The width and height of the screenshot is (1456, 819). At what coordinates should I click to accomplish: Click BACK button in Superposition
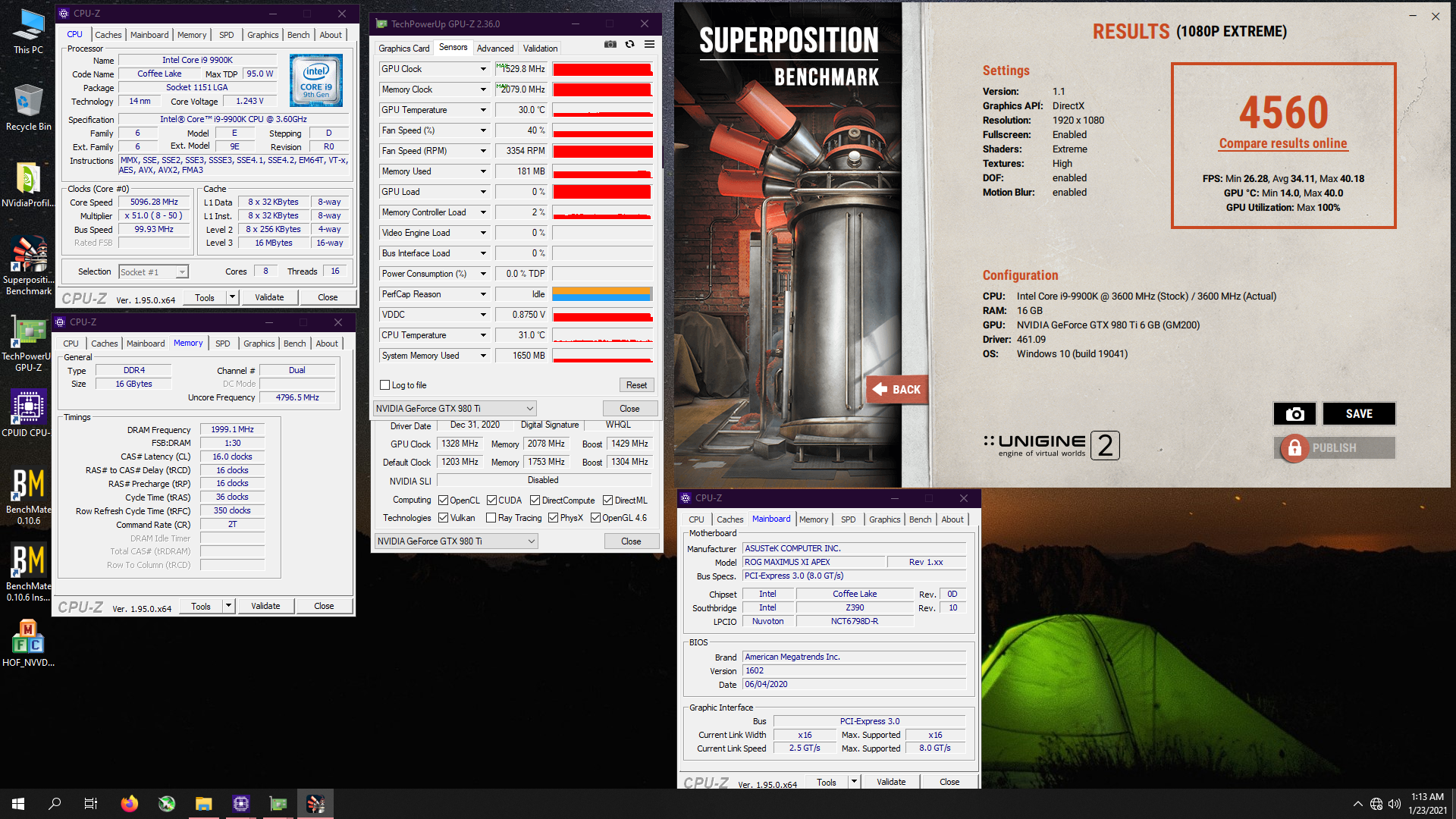click(897, 390)
